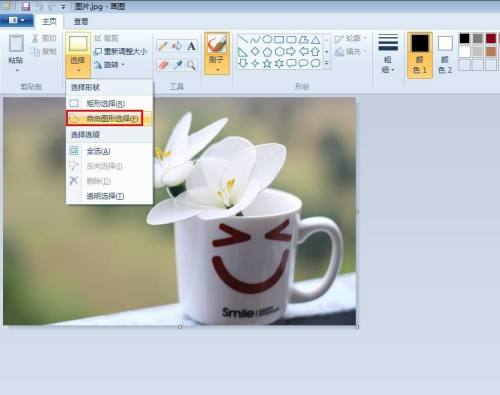Switch to the View tab
500x395 pixels.
[x=81, y=22]
